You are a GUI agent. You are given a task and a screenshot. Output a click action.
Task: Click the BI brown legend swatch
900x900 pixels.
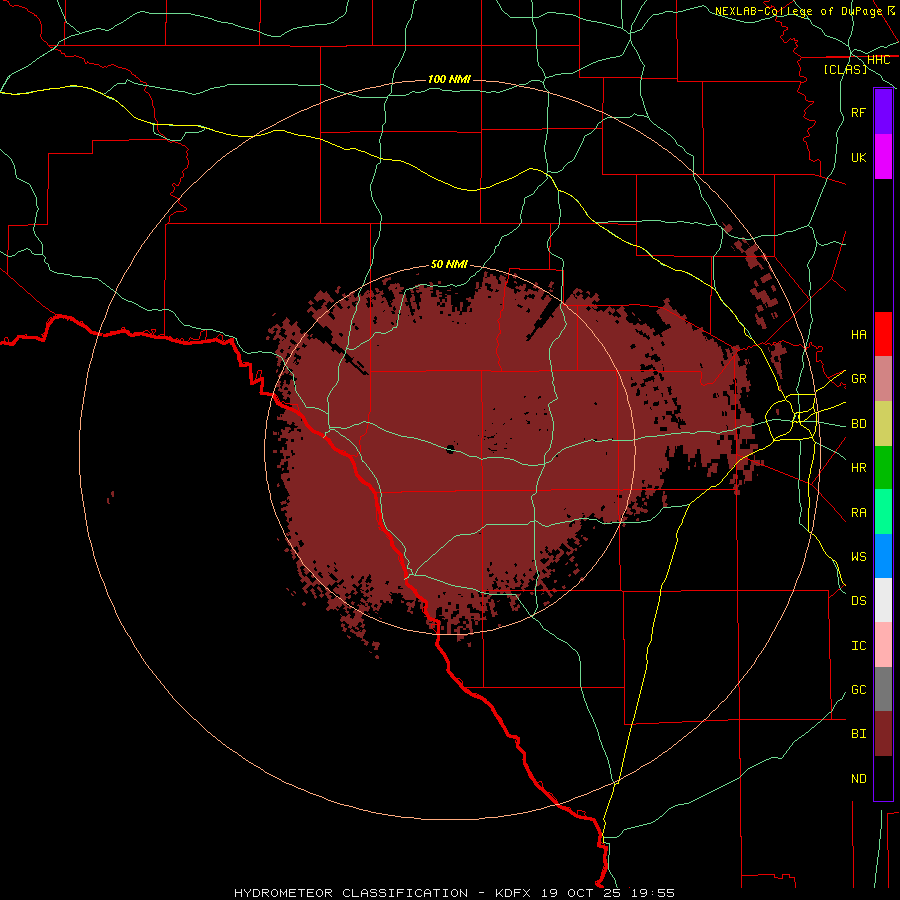pos(883,734)
